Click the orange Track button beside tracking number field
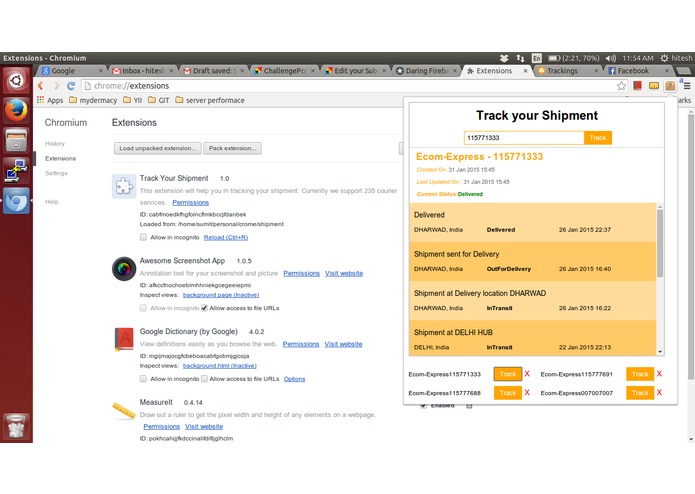The width and height of the screenshot is (695, 494). (597, 138)
